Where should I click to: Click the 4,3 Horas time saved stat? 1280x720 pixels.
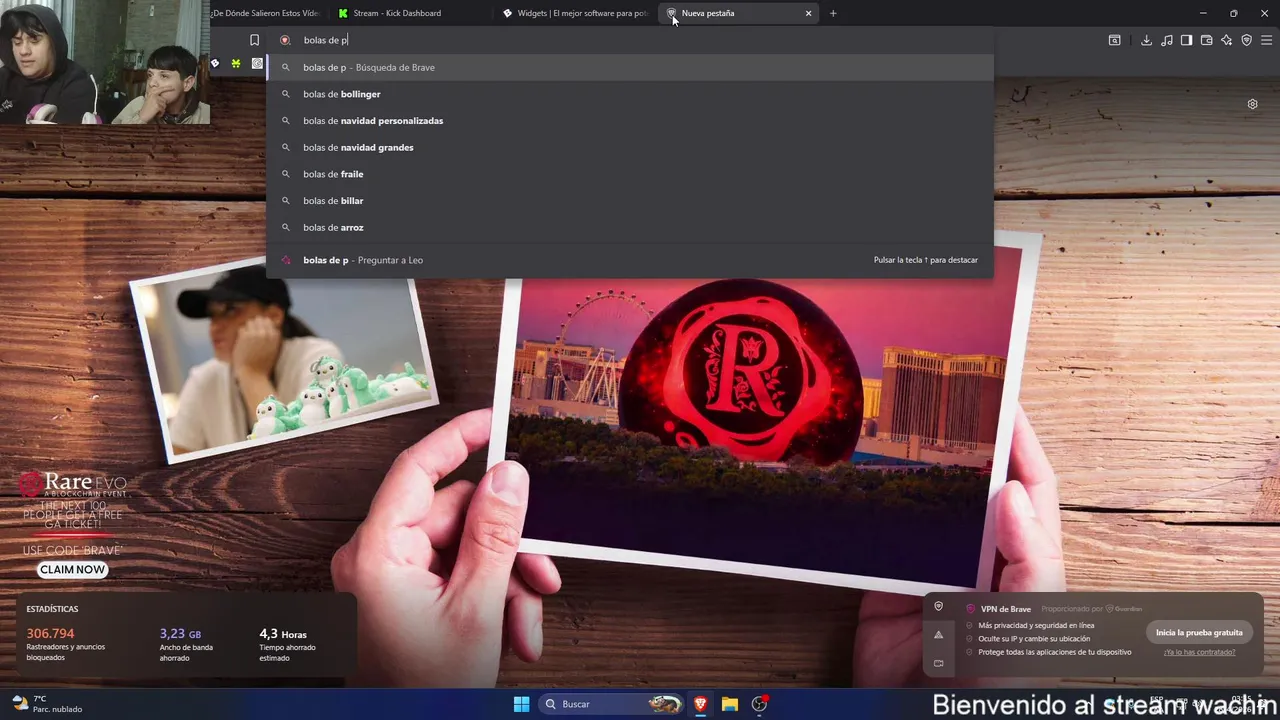point(283,634)
